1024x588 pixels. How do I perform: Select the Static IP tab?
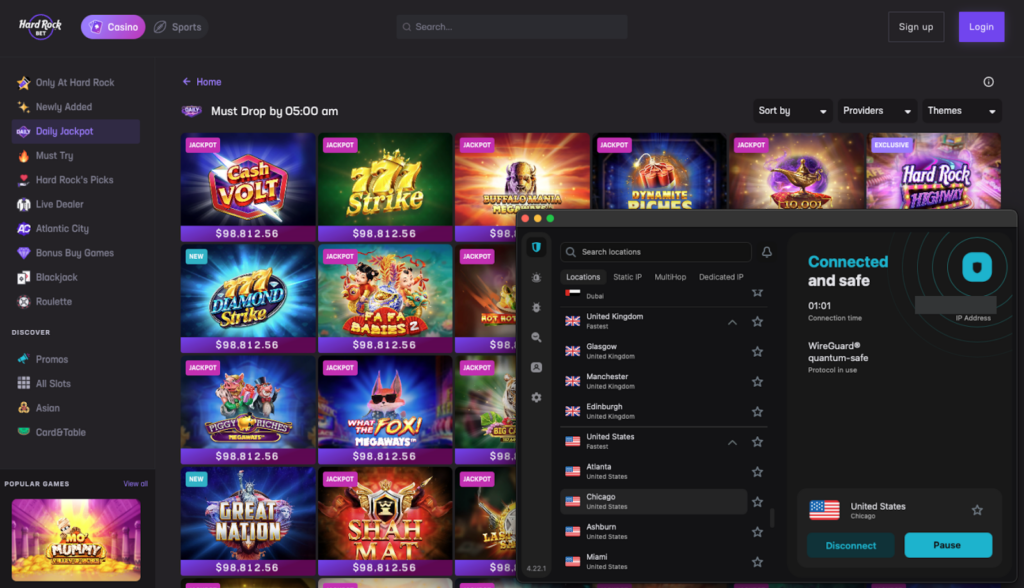click(x=627, y=277)
